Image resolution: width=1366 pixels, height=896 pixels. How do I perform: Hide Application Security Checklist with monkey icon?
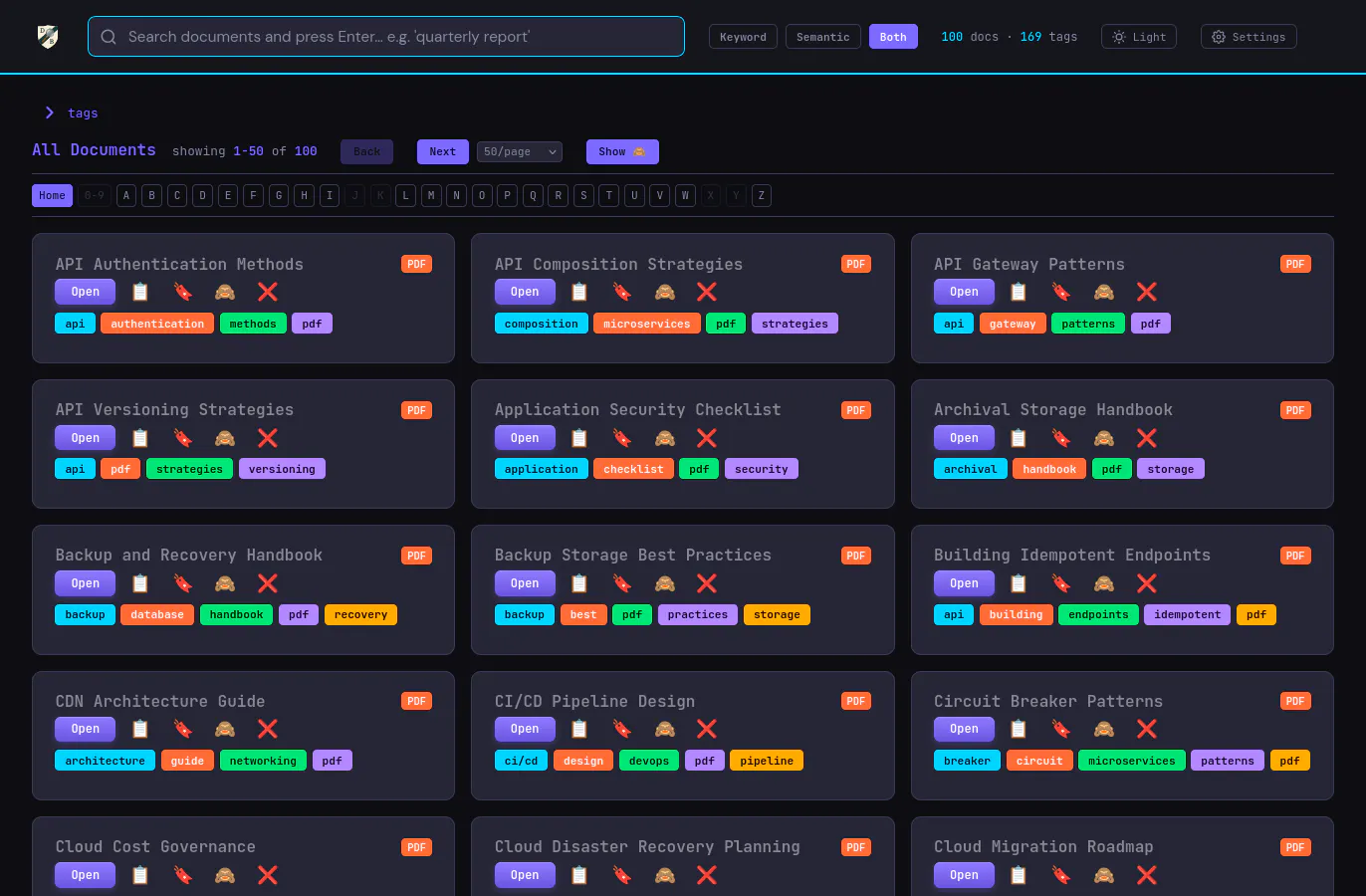(665, 438)
